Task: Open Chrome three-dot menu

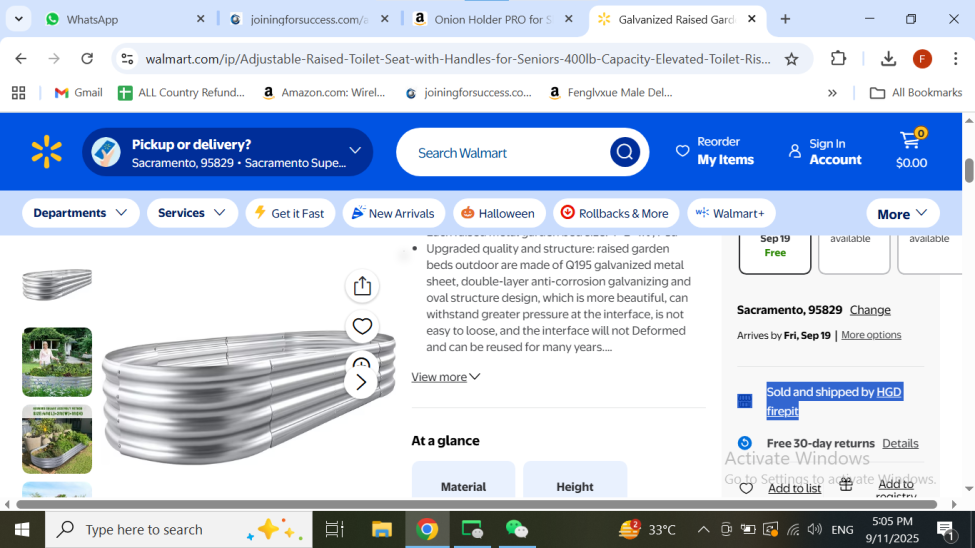Action: click(x=955, y=59)
